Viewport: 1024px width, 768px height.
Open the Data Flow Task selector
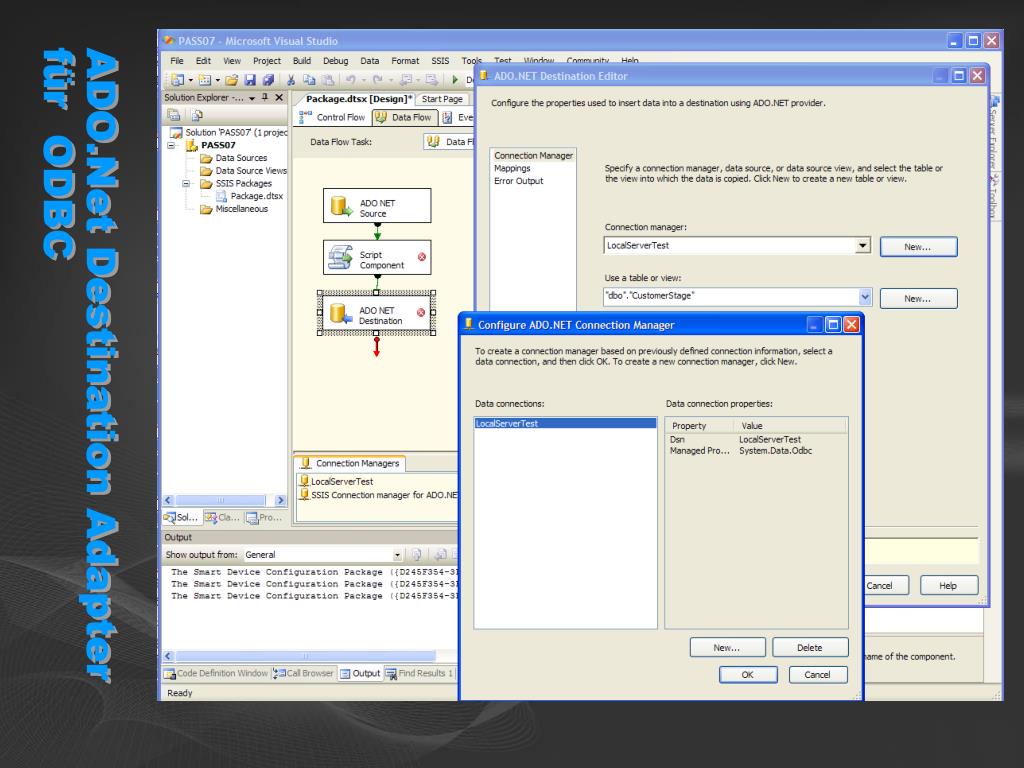click(x=449, y=142)
